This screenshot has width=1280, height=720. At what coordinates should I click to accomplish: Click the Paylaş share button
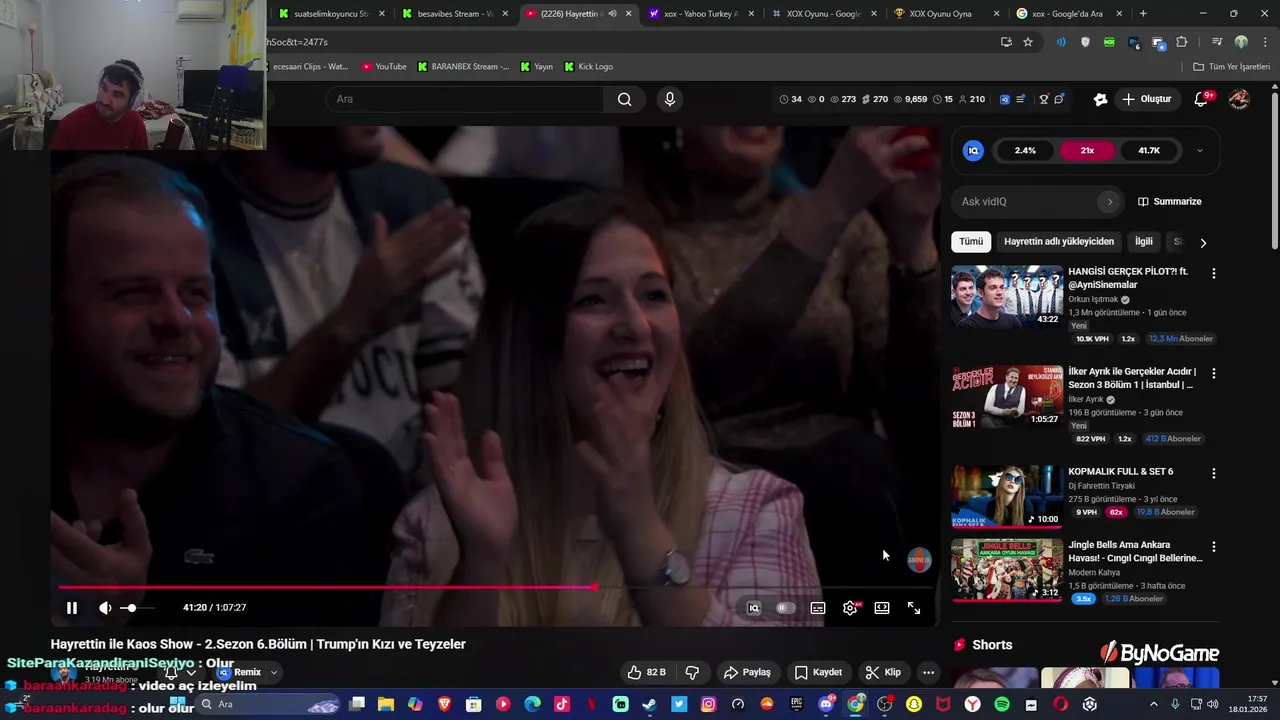point(747,672)
